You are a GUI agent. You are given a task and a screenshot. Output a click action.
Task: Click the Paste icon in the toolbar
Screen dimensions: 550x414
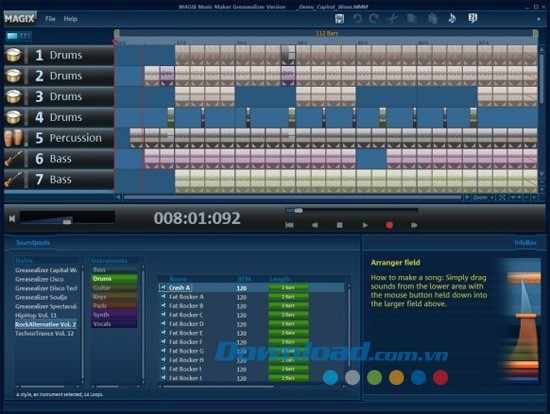433,19
